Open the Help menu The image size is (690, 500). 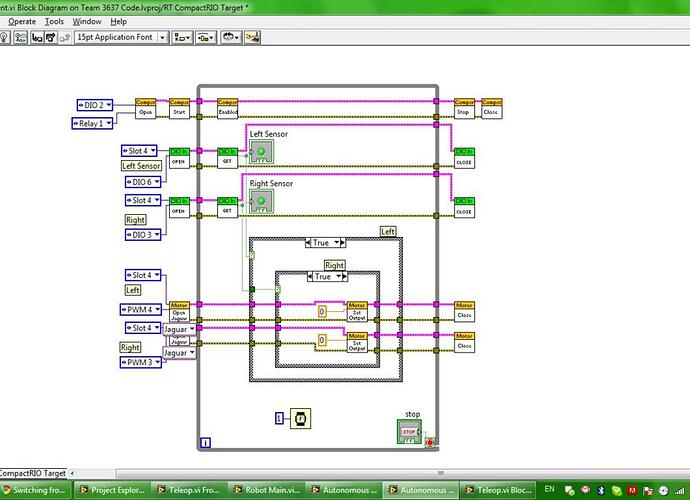118,21
